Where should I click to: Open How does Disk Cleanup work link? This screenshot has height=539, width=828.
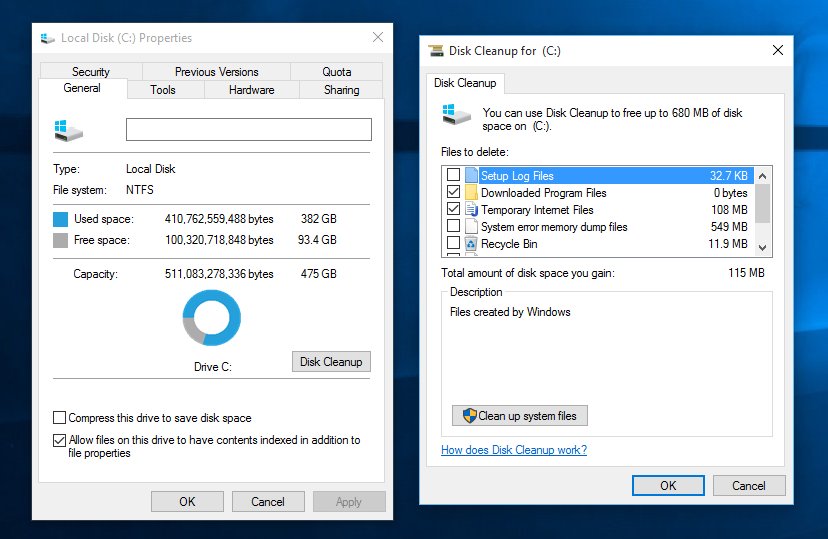[514, 450]
